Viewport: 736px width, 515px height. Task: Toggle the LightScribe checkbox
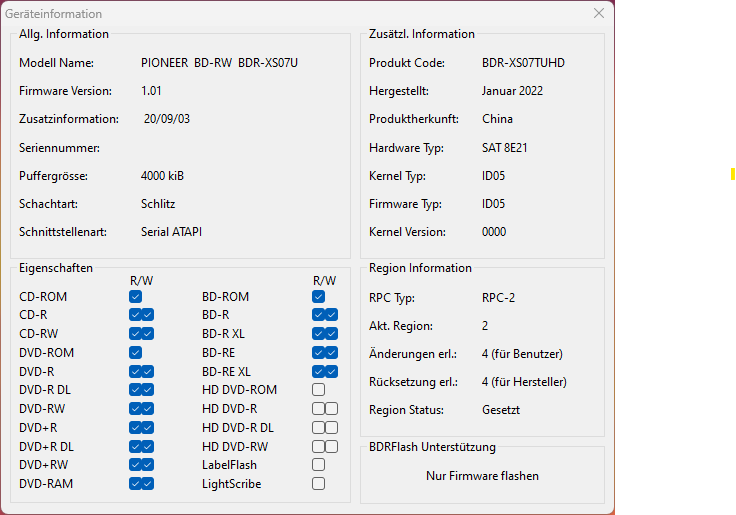click(318, 484)
